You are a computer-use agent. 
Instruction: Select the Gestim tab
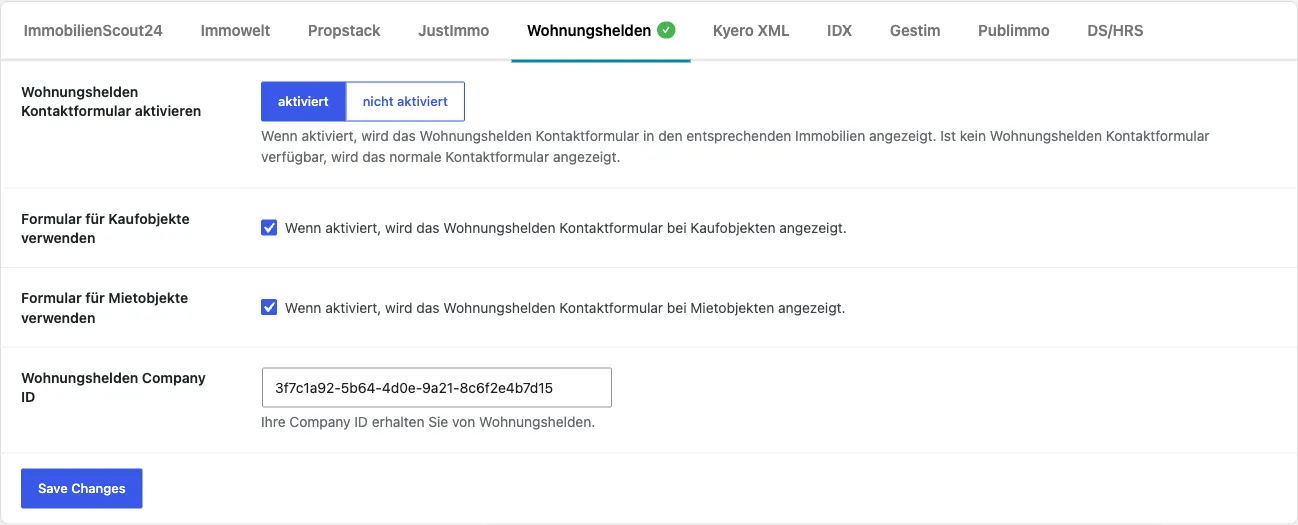click(915, 31)
